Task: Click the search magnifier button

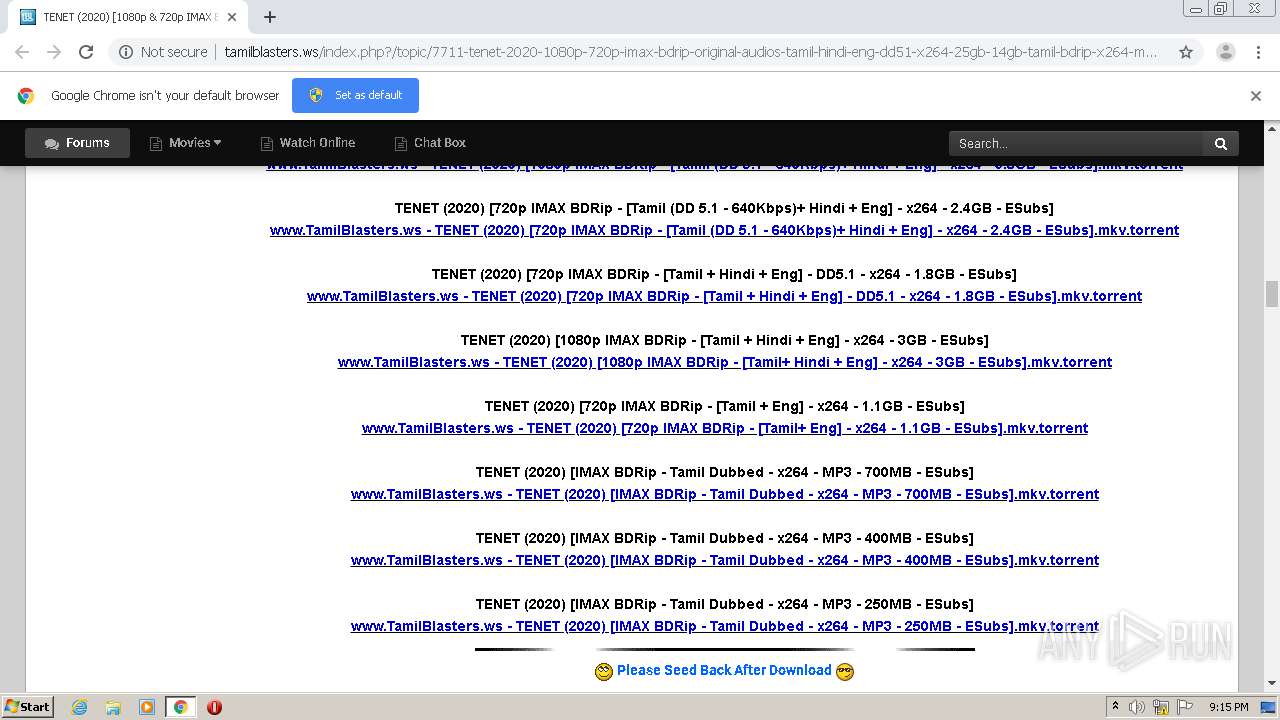Action: pos(1221,144)
